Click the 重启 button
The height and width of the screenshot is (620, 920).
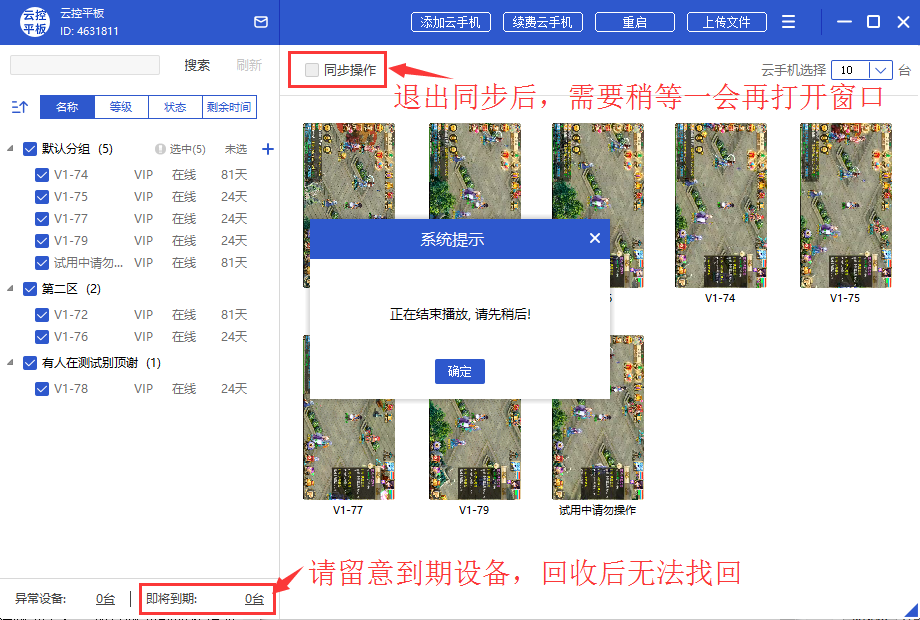(x=635, y=22)
